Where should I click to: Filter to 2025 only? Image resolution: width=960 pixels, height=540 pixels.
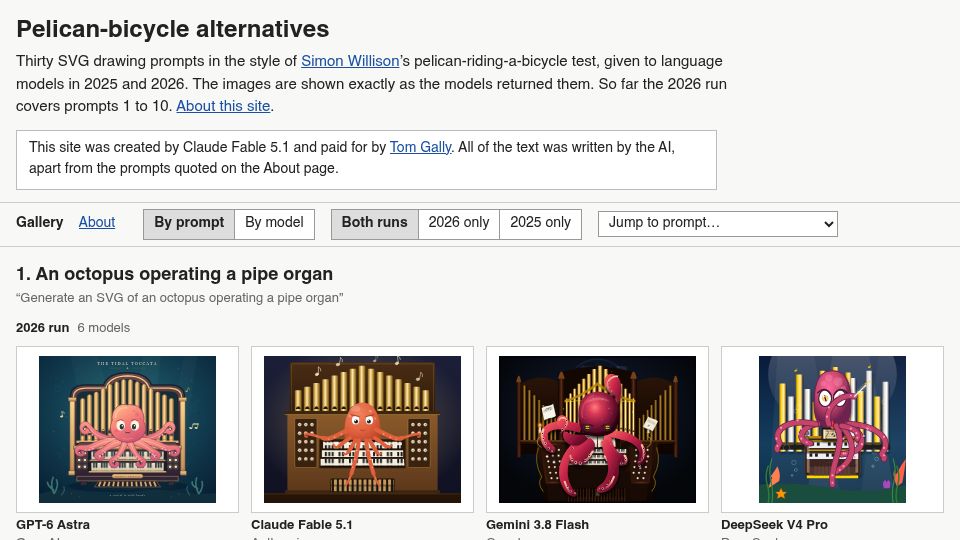tap(540, 222)
